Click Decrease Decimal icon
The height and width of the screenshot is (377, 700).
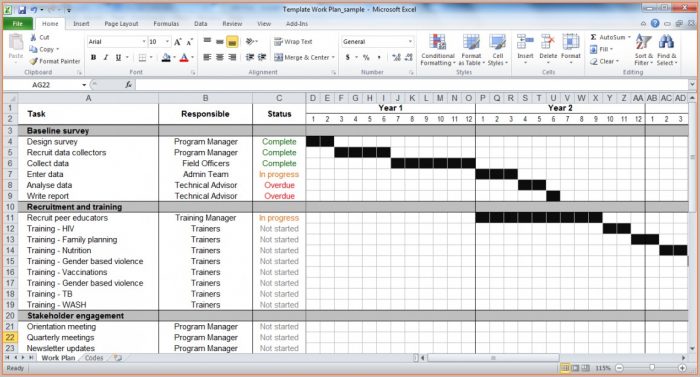tap(408, 57)
